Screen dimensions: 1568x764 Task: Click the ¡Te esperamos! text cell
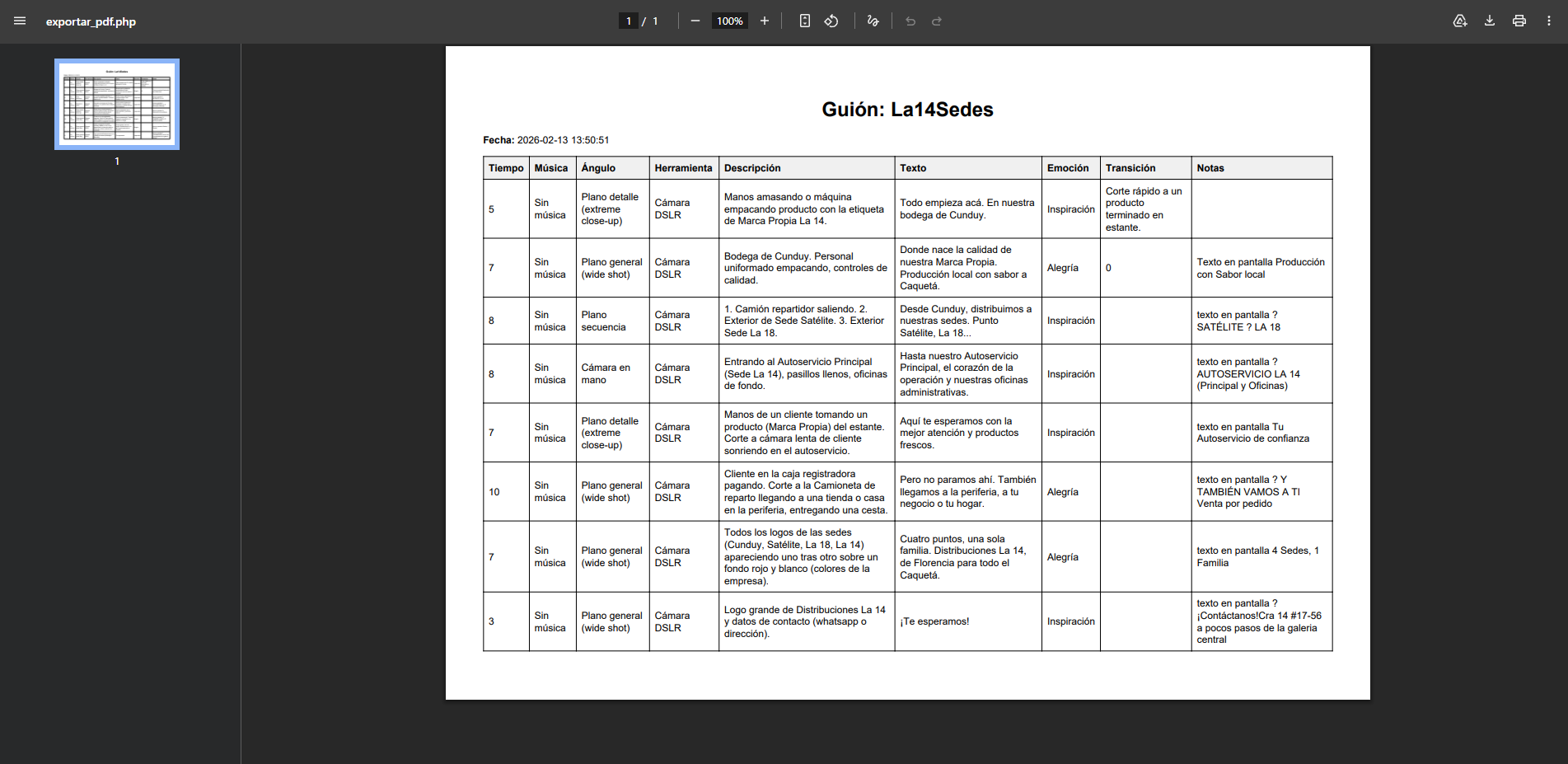click(934, 621)
